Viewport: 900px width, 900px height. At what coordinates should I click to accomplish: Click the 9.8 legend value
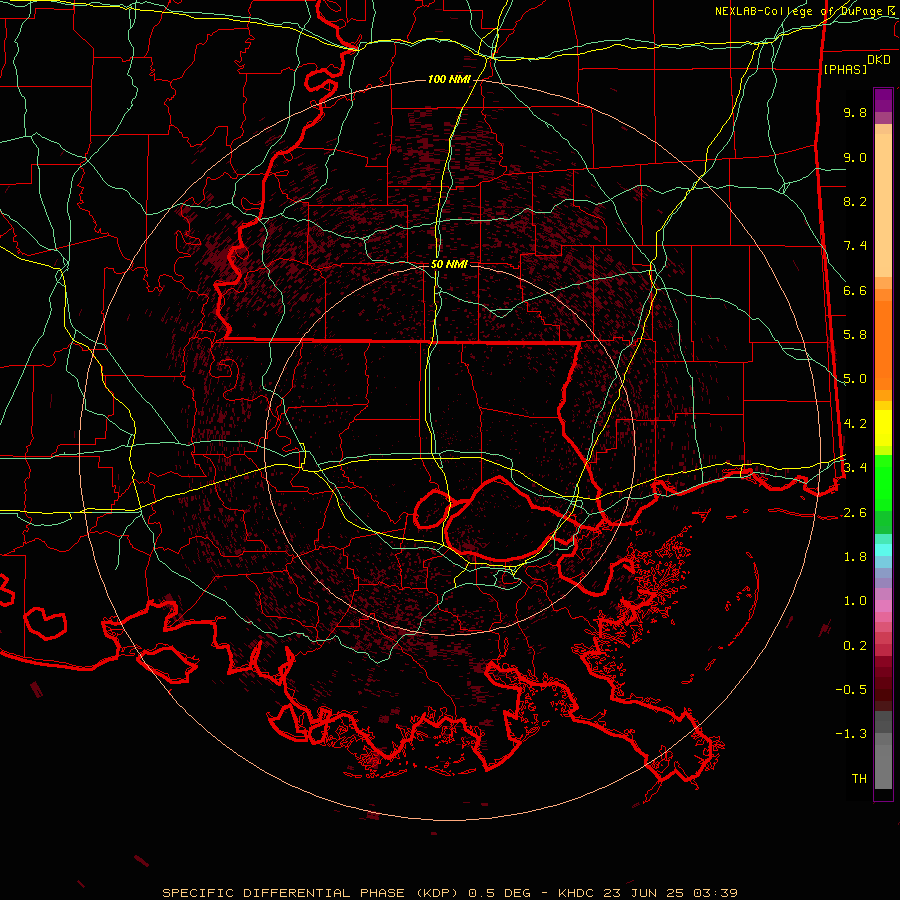(855, 112)
